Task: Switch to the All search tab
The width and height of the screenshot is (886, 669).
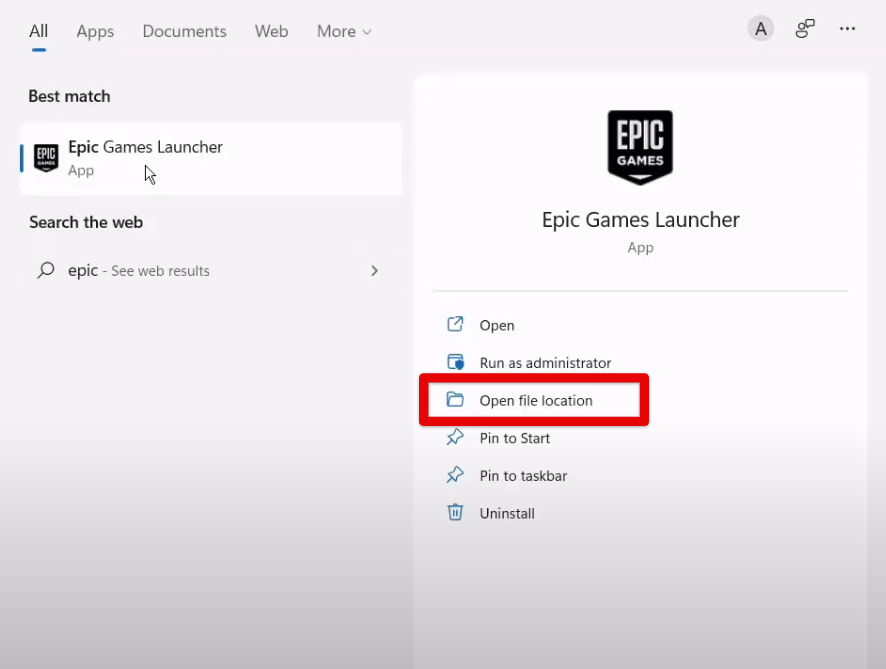Action: (x=38, y=31)
